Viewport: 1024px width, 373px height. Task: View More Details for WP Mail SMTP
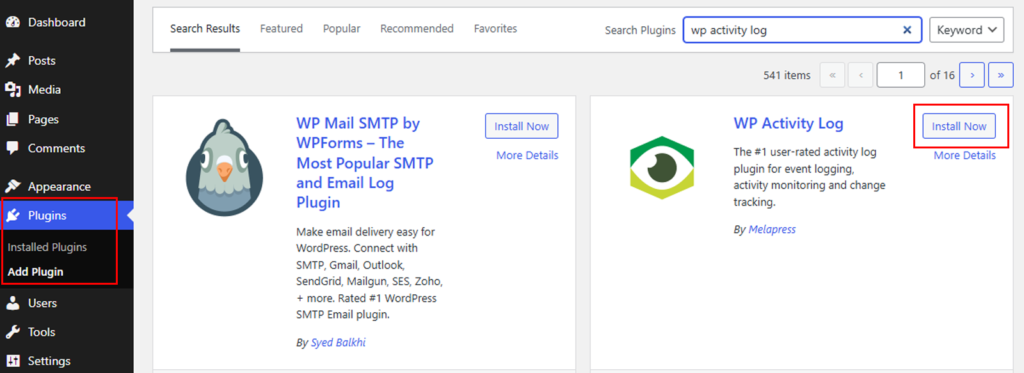[527, 155]
